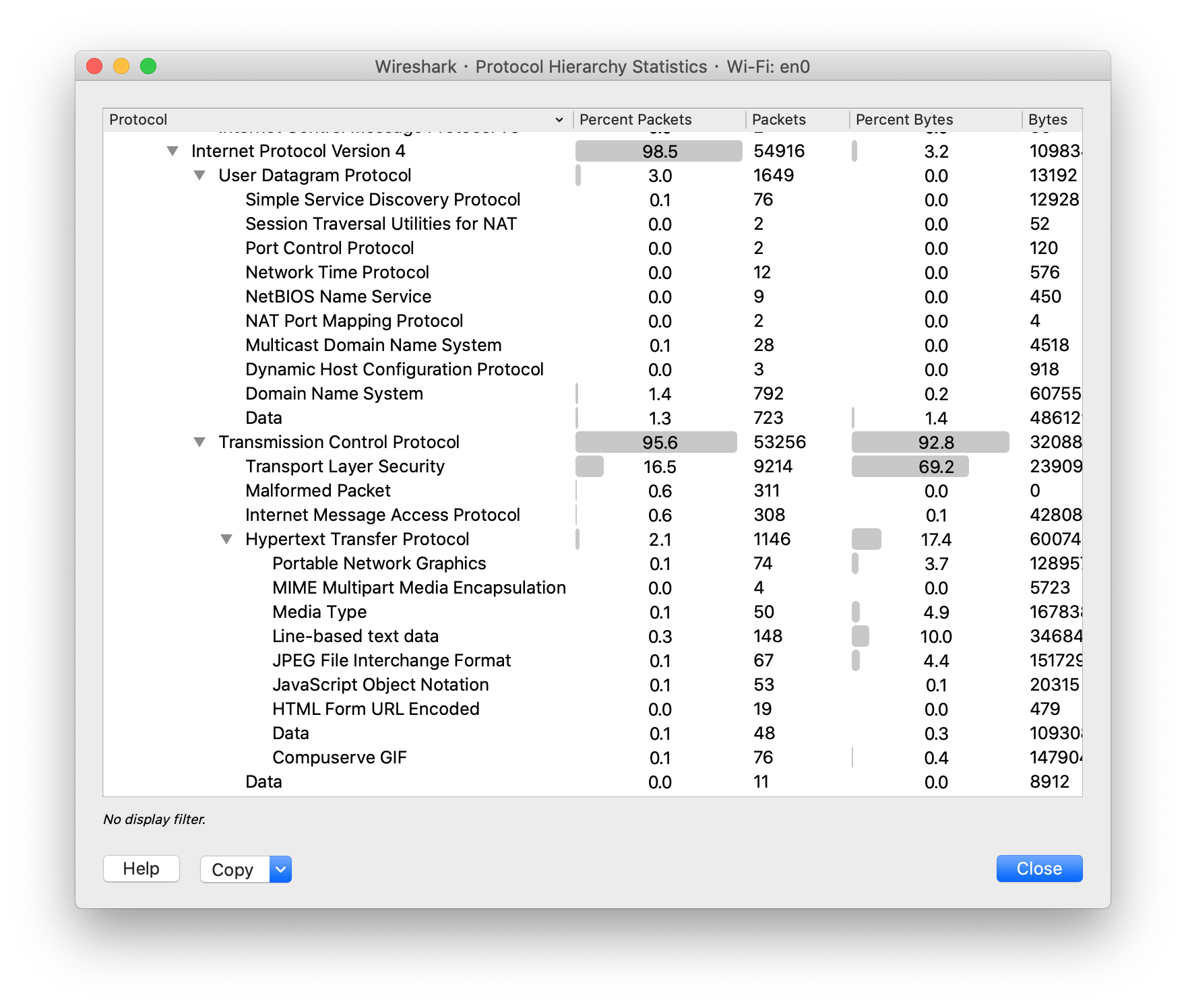Viewport: 1186px width, 1008px height.
Task: Click the 69.2 percent bytes bar for TLS
Action: 910,466
